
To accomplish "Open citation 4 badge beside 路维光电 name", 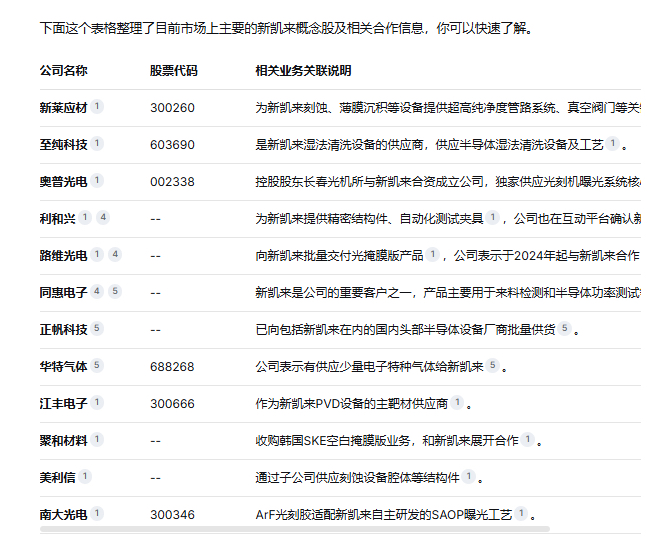I will tap(115, 255).
